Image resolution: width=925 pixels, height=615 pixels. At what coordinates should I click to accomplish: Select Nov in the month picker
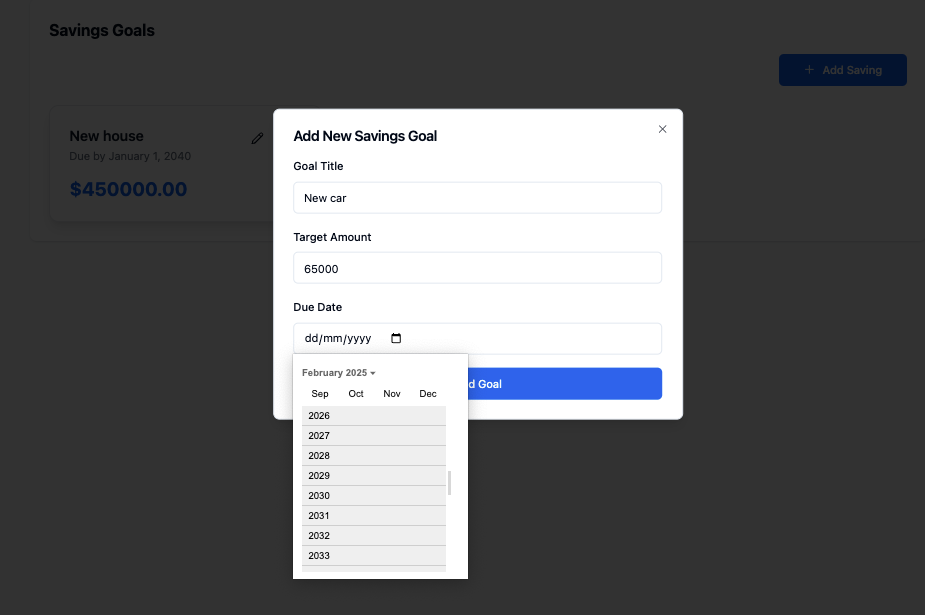click(391, 394)
